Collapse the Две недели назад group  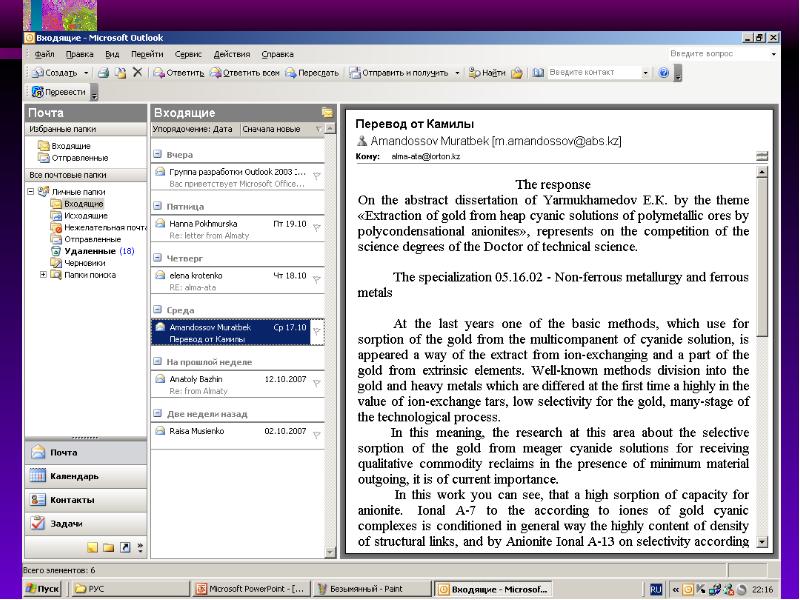click(x=158, y=413)
